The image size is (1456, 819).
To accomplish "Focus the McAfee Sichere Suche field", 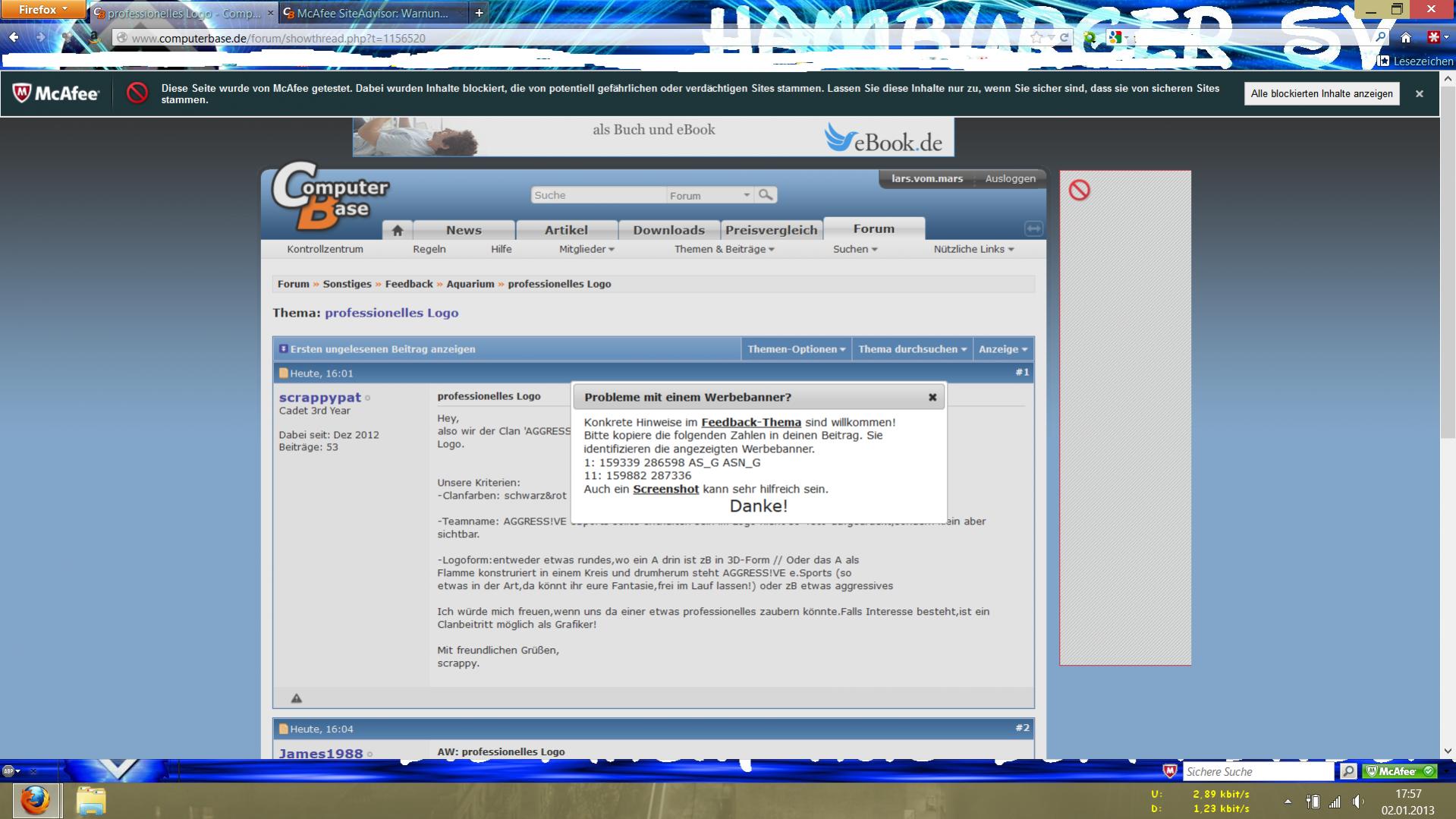I will point(1258,771).
